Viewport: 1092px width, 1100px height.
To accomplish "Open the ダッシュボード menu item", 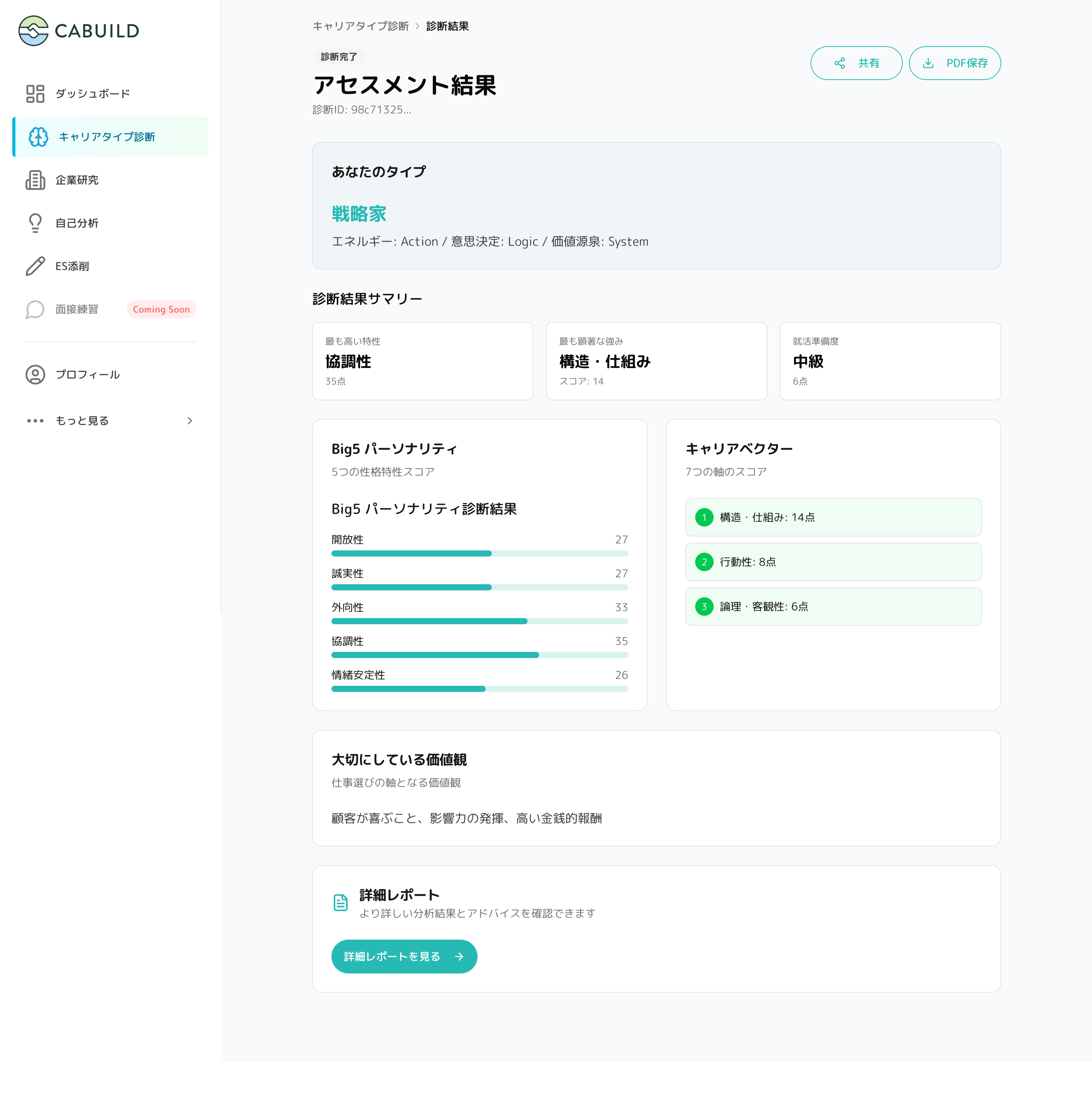I will pyautogui.click(x=110, y=94).
